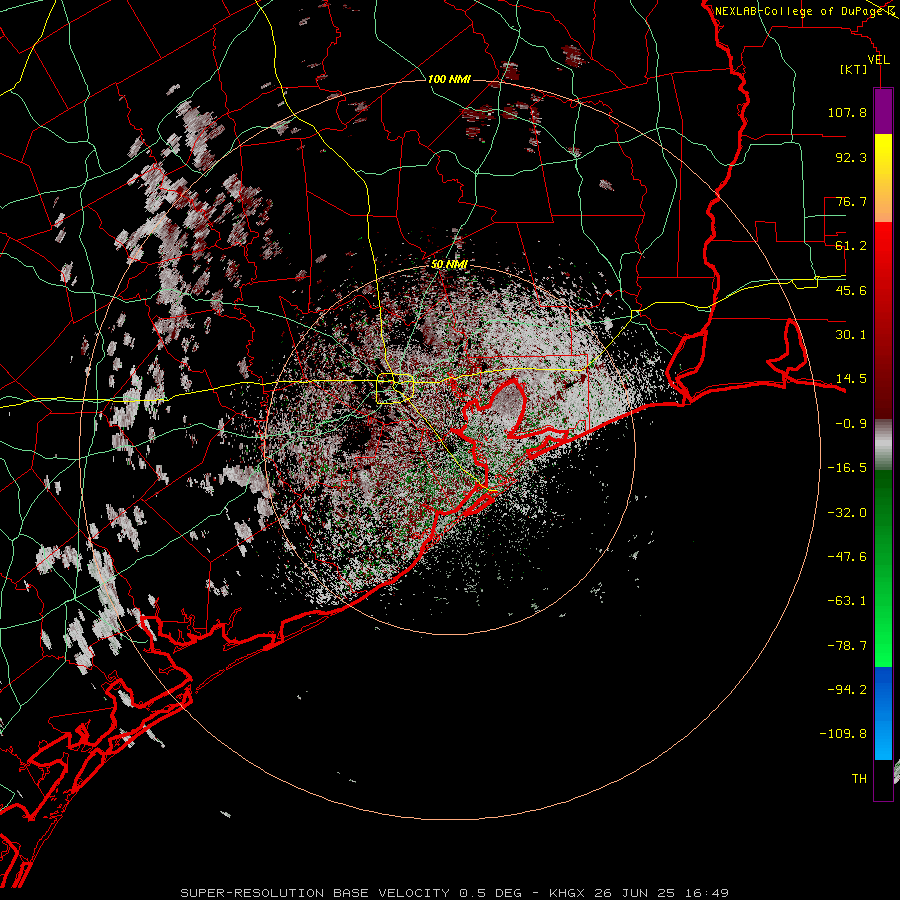This screenshot has width=900, height=900.
Task: Click the 61.2 velocity legend value
Action: pos(851,246)
